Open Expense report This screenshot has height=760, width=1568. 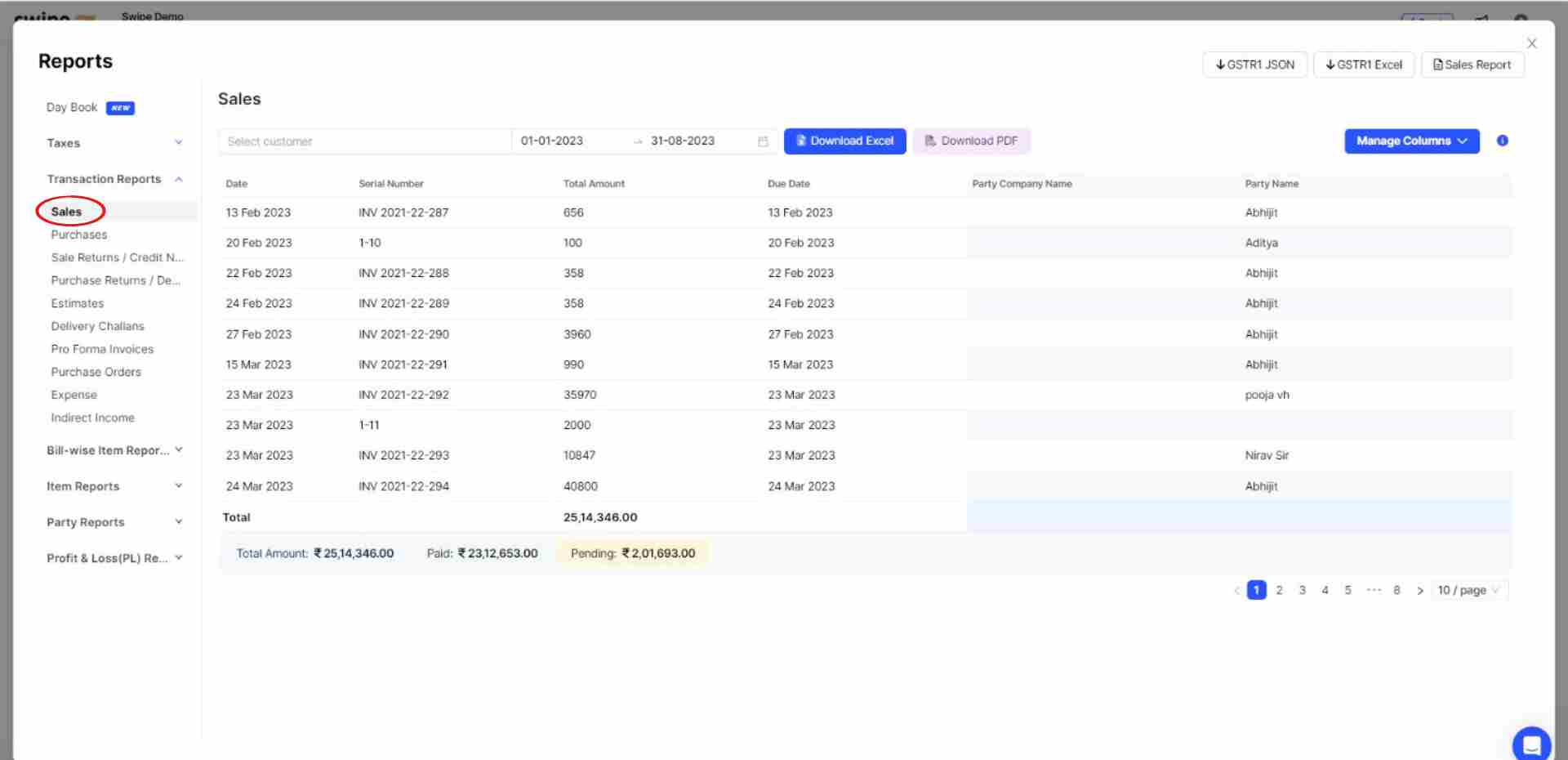[x=73, y=395]
